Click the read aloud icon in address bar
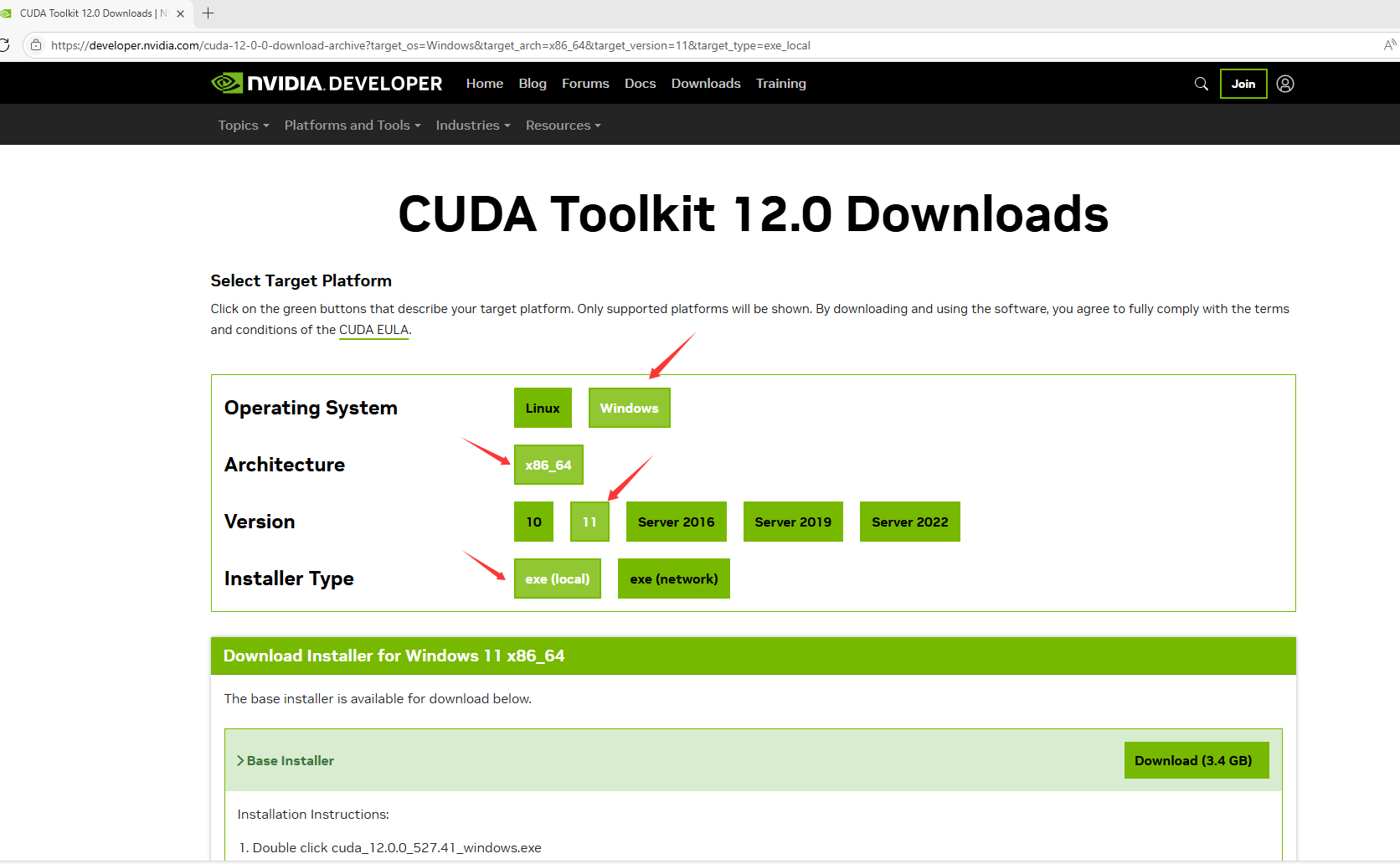Image resolution: width=1400 pixels, height=864 pixels. pos(1390,45)
